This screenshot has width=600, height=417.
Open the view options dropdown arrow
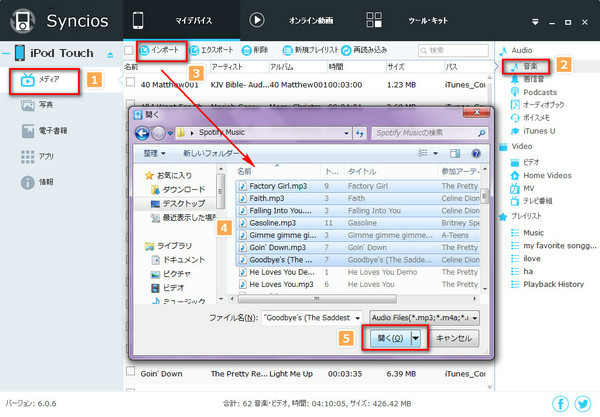[435, 154]
